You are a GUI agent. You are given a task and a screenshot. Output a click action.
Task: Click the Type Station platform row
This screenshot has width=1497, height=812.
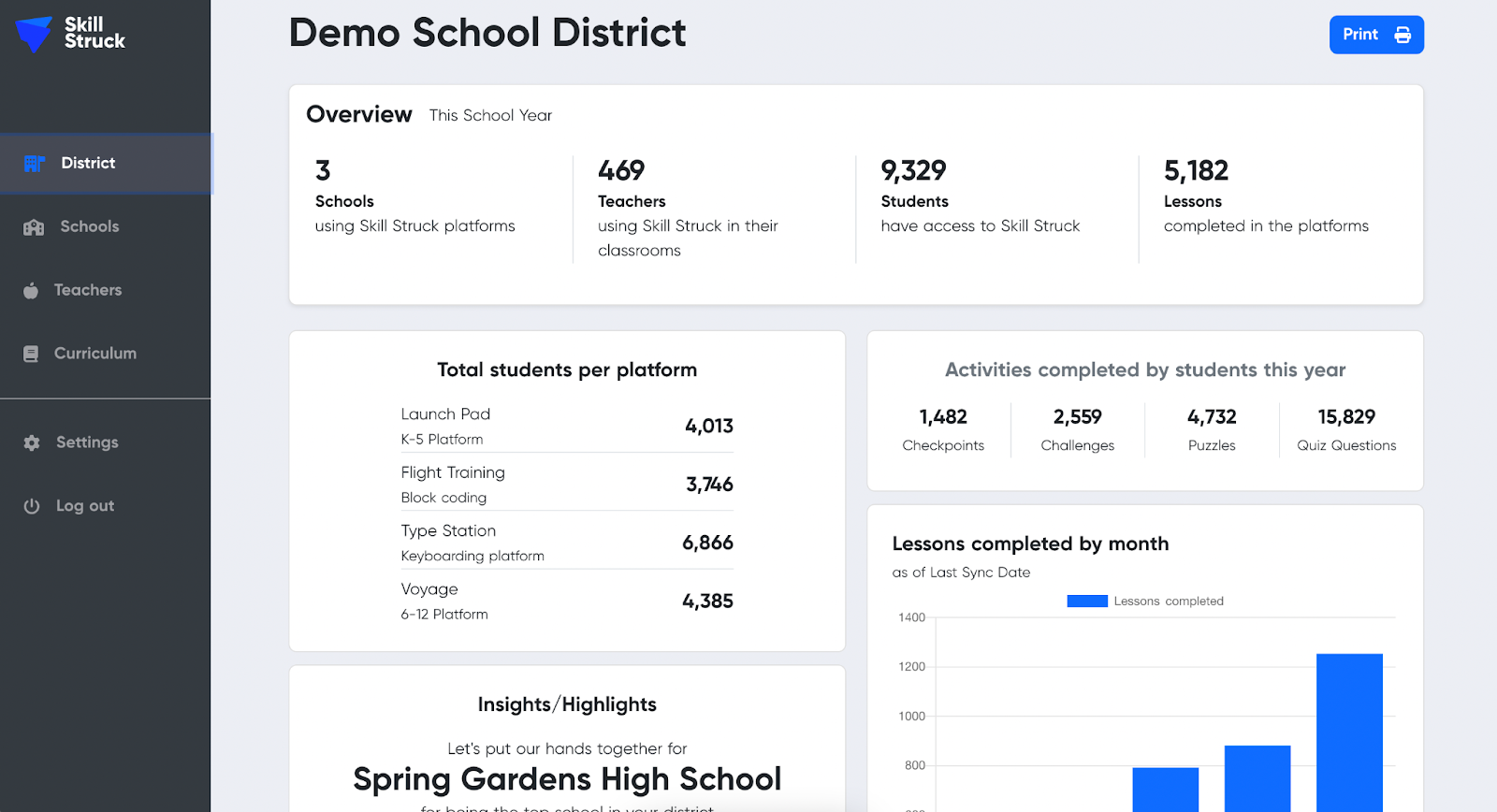(x=567, y=543)
